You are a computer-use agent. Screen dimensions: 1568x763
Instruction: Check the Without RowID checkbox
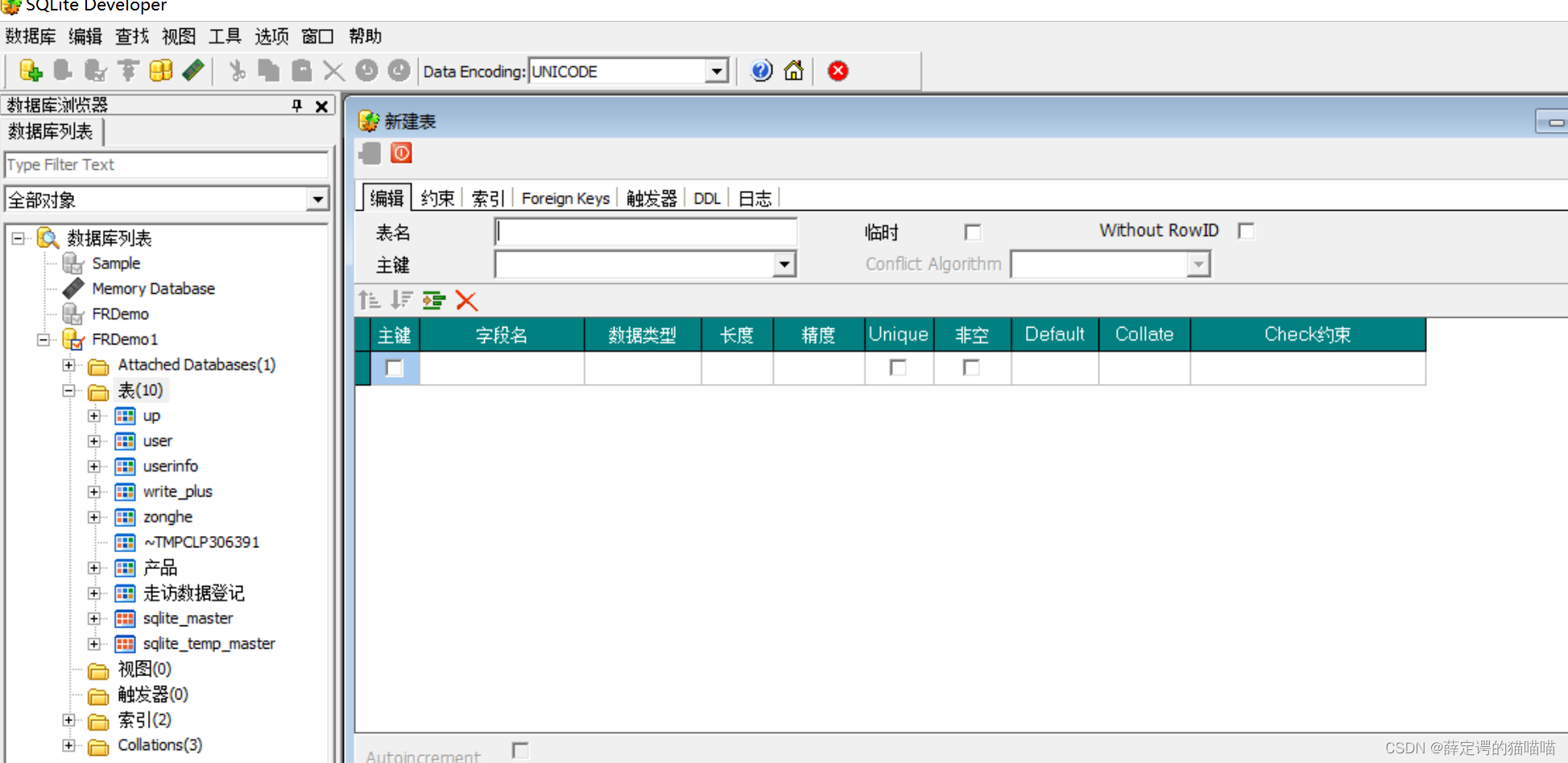pyautogui.click(x=1246, y=231)
